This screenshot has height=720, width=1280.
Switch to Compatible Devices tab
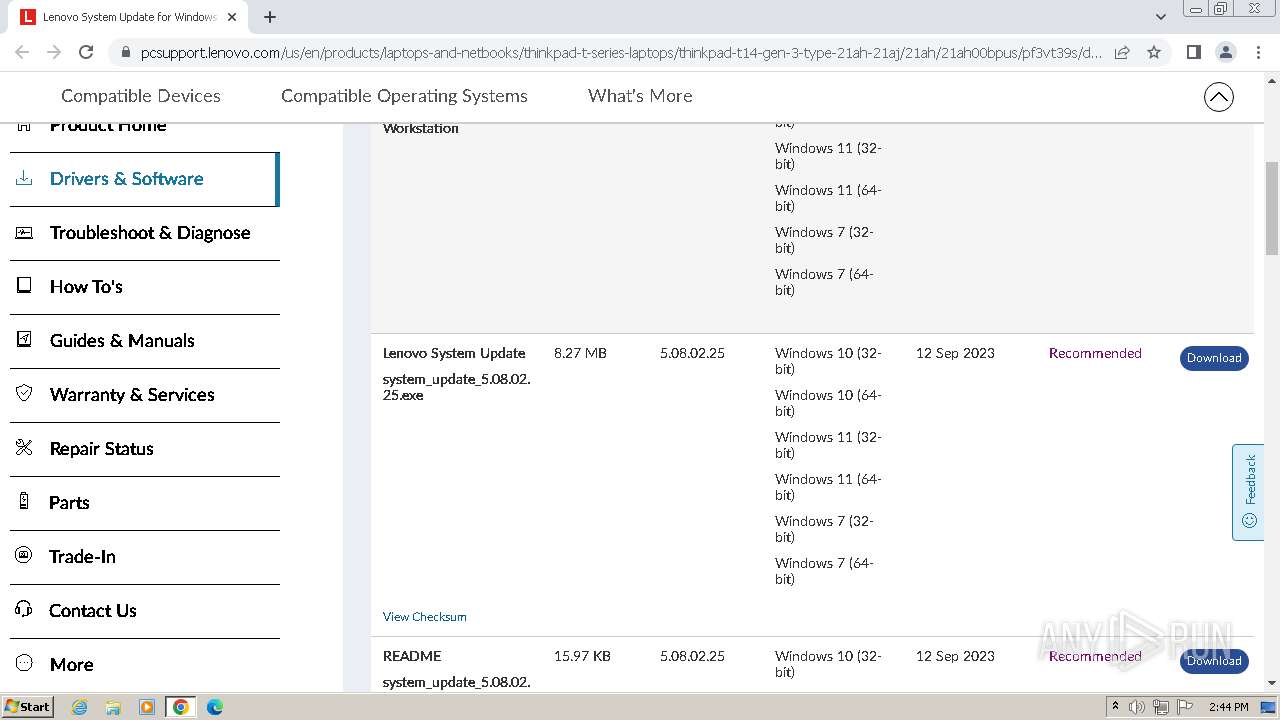pos(141,96)
